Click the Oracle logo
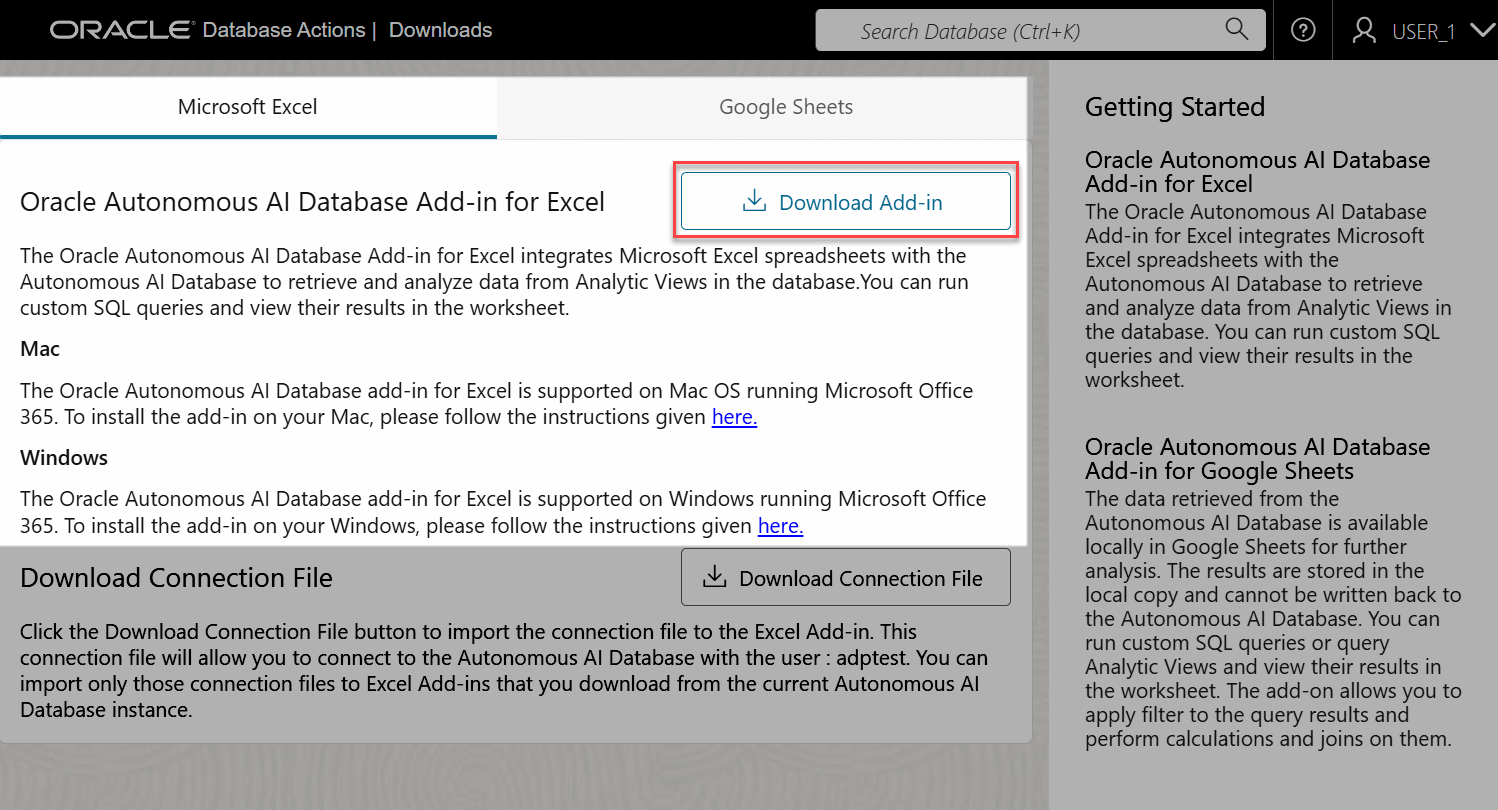Viewport: 1498px width, 810px height. [x=118, y=29]
